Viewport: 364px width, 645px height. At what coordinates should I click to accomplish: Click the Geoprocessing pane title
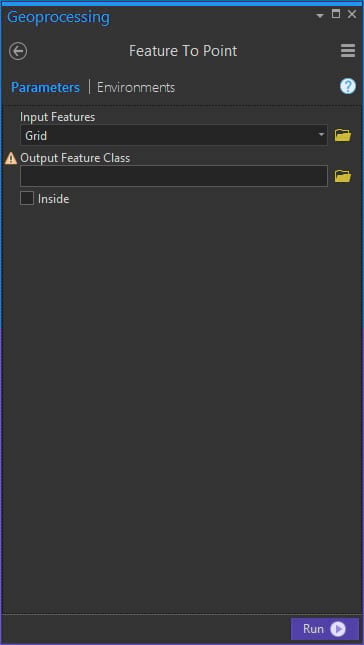click(x=58, y=17)
